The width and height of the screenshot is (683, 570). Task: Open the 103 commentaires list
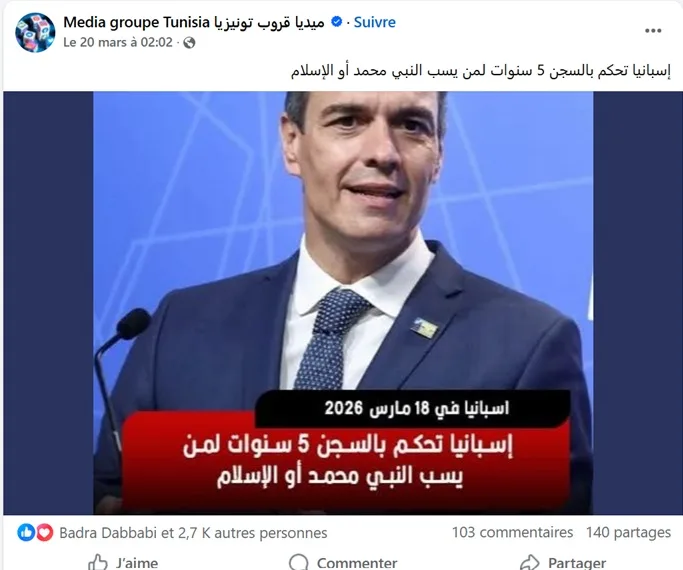pos(512,533)
